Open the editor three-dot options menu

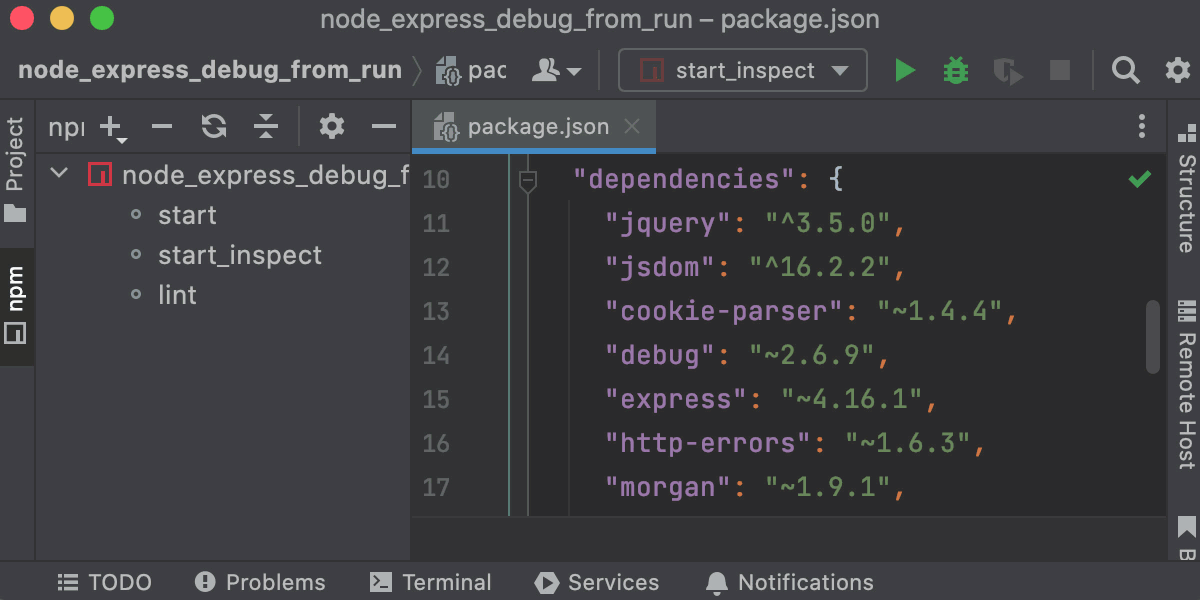coord(1142,126)
